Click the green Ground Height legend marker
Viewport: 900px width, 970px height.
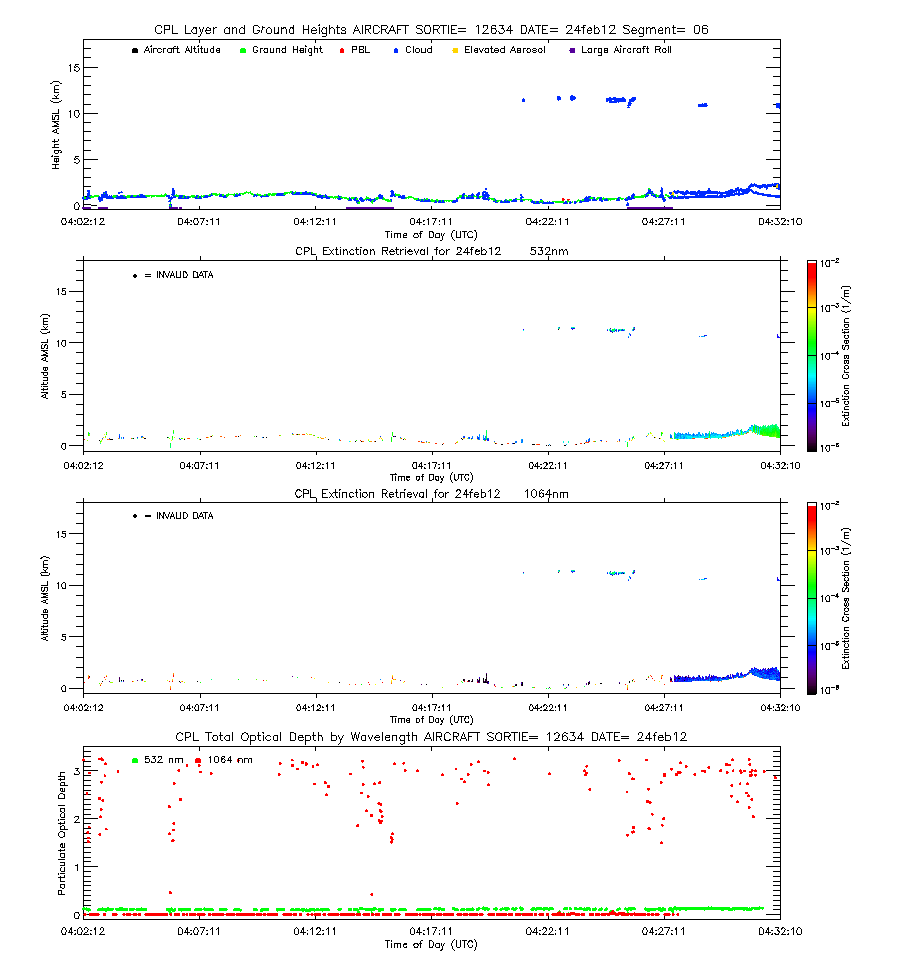tap(243, 51)
